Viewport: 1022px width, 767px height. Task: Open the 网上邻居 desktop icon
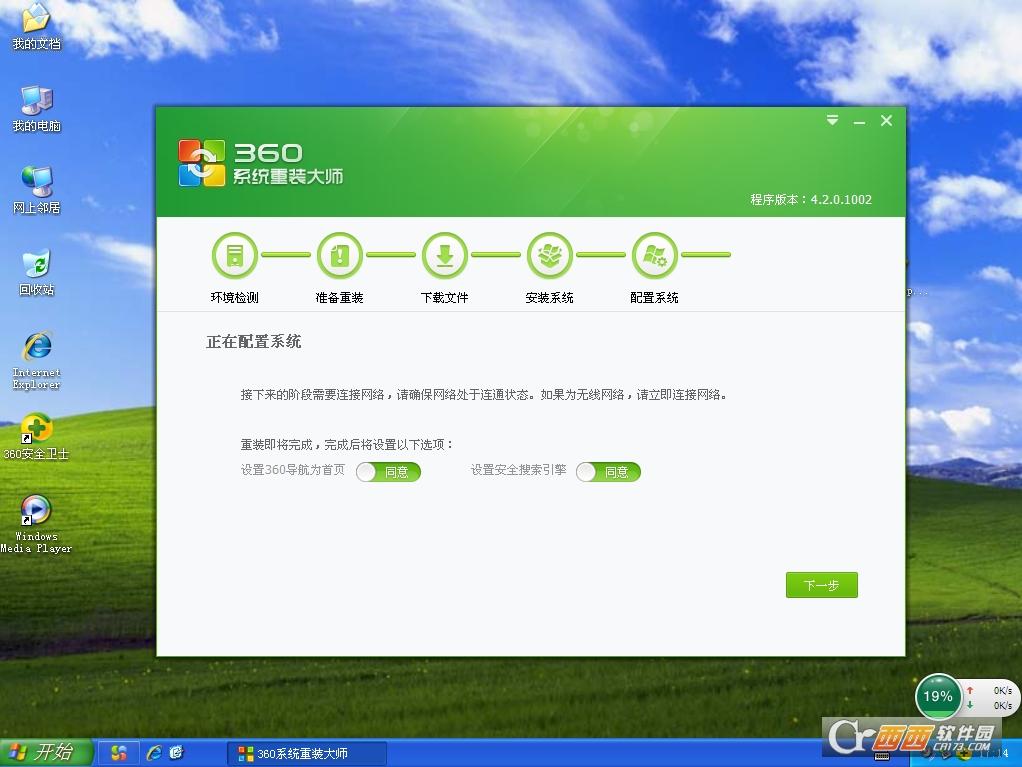tap(36, 190)
